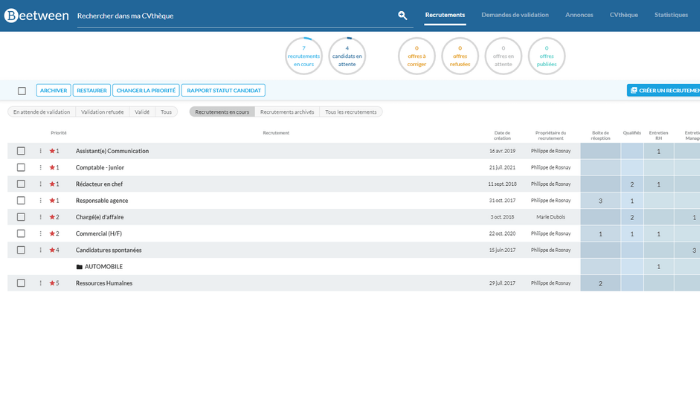Click the 'offres publiées' circle indicator
The height and width of the screenshot is (400, 700).
coord(546,56)
